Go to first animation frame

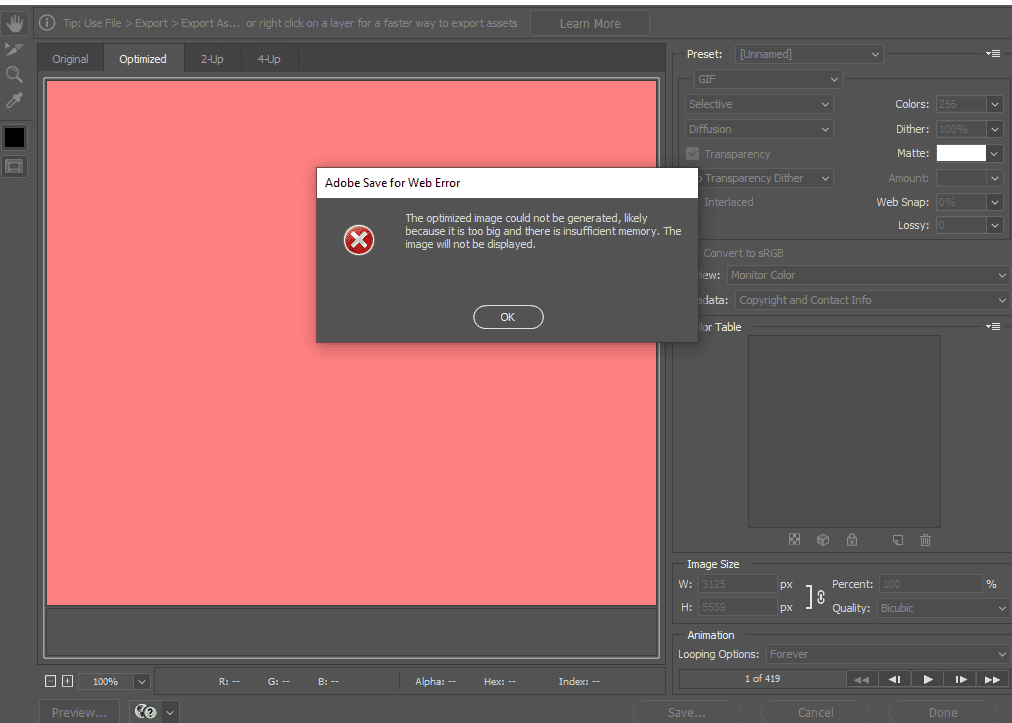click(x=861, y=679)
